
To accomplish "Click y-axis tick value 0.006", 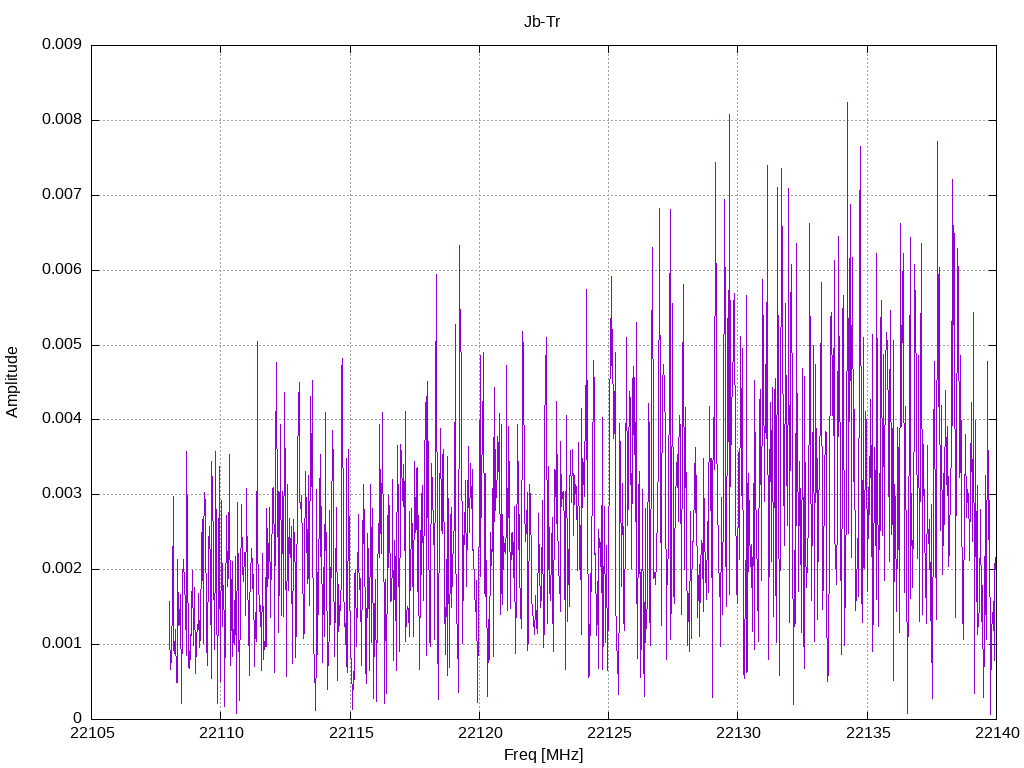I will [62, 269].
